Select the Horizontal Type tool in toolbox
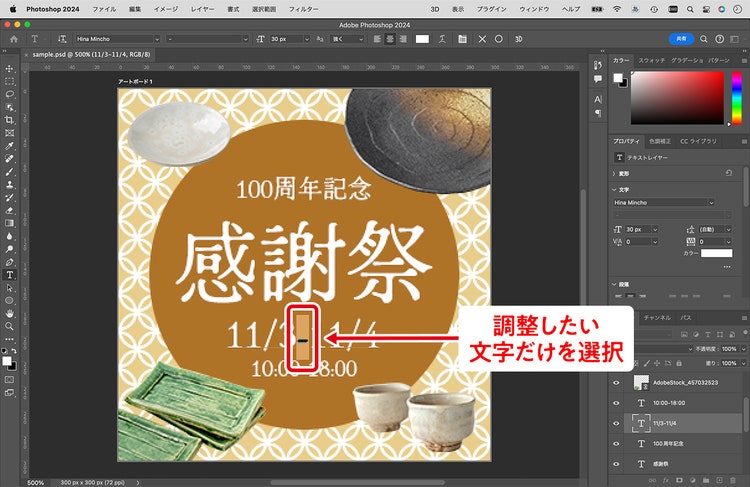This screenshot has height=487, width=750. (x=10, y=275)
